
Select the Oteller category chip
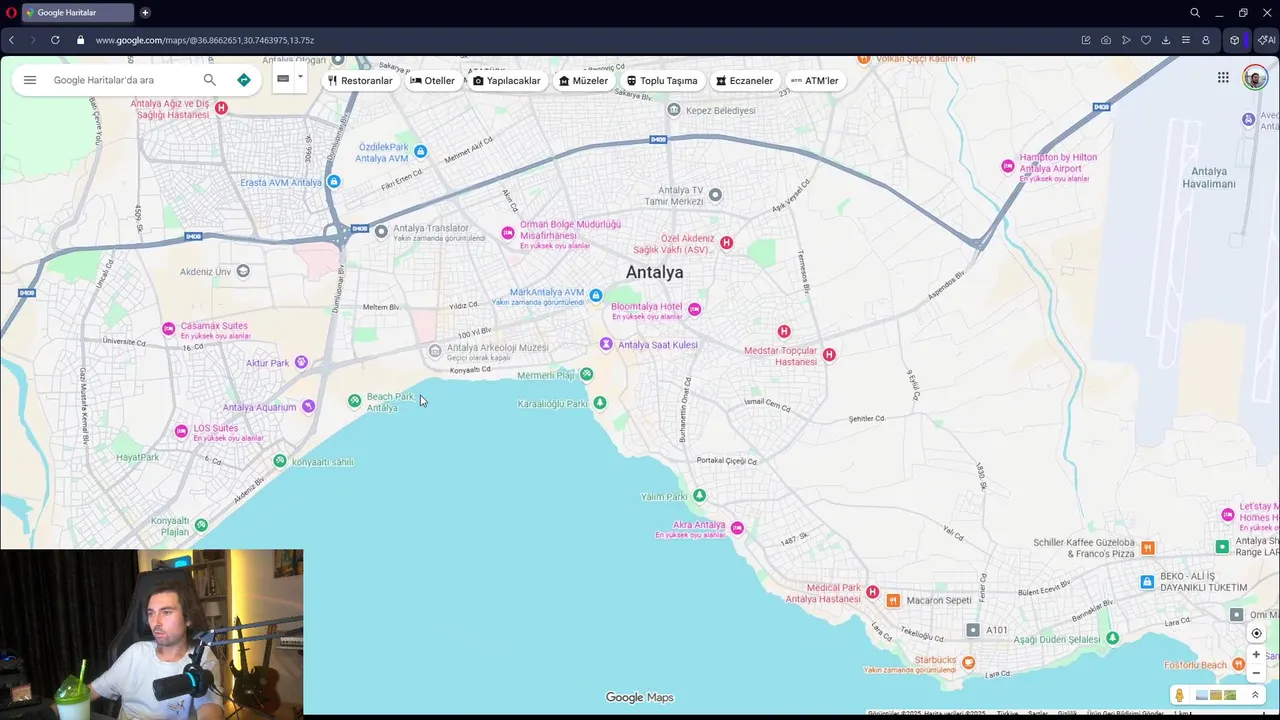coord(432,81)
